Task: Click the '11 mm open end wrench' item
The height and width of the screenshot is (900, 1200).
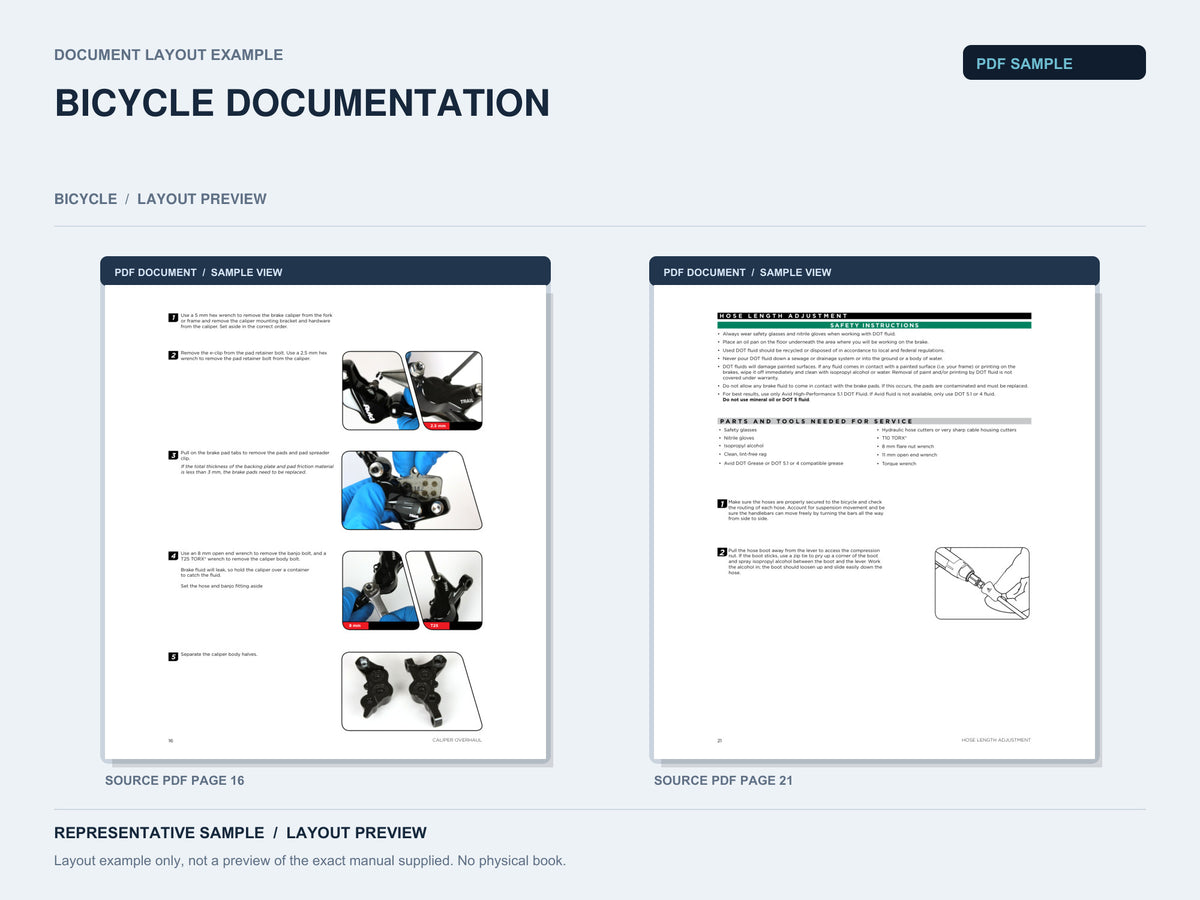Action: tap(907, 455)
